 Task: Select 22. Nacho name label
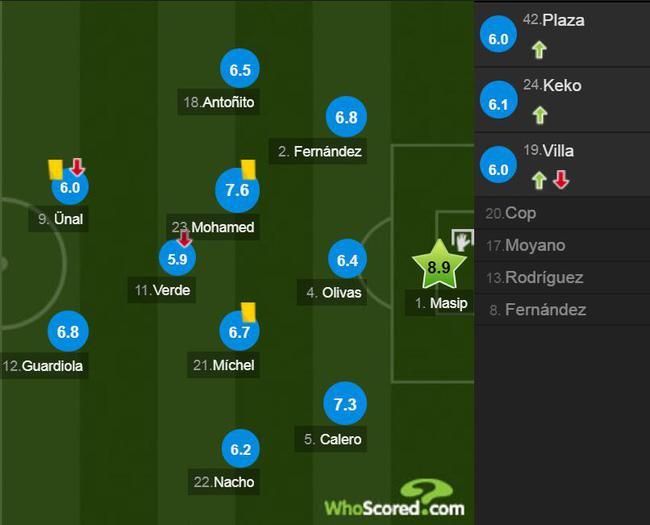click(x=224, y=482)
